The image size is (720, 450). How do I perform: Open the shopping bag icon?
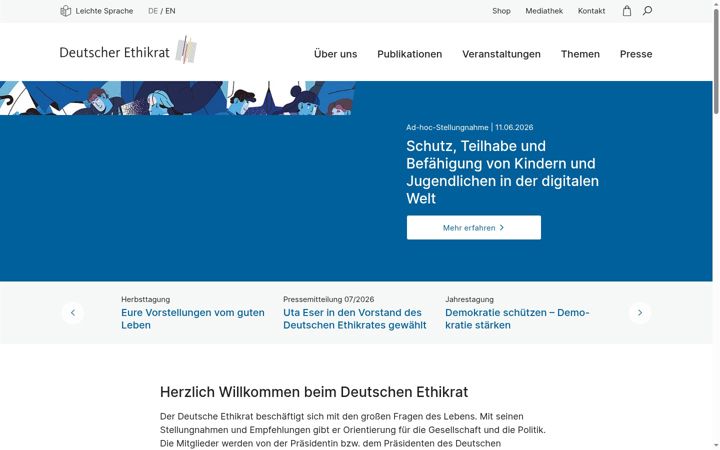pyautogui.click(x=627, y=11)
